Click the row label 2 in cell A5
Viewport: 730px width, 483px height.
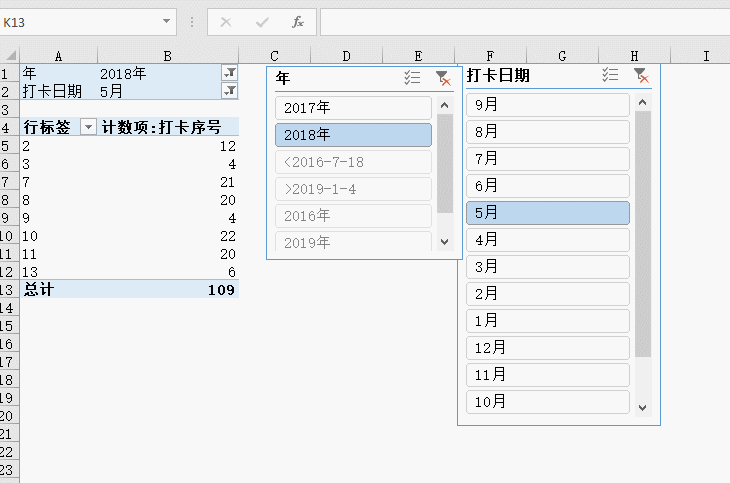(59, 146)
